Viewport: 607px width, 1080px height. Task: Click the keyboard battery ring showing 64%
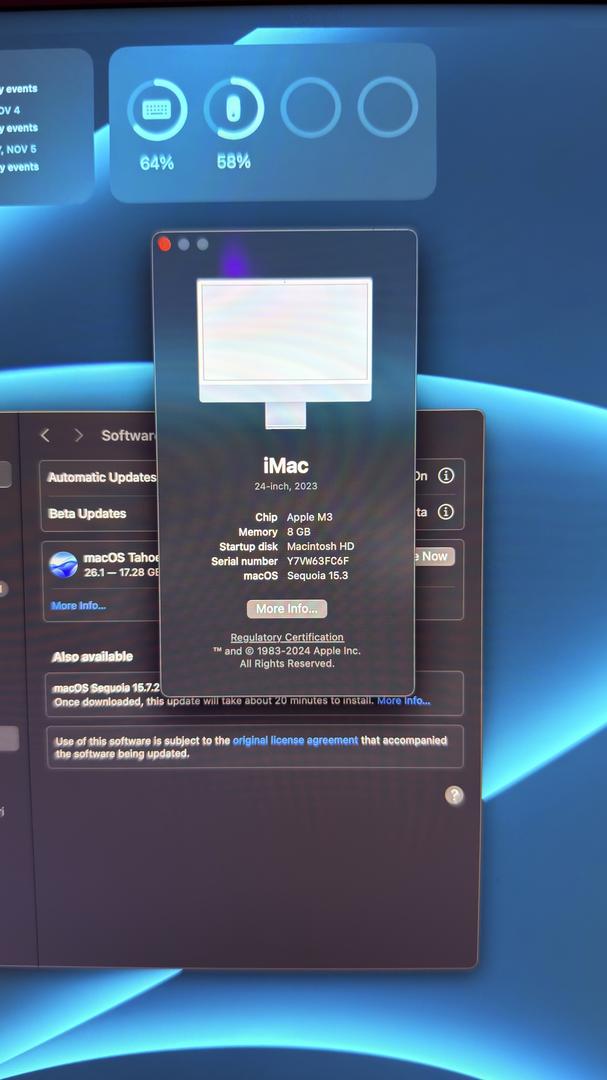click(x=157, y=110)
